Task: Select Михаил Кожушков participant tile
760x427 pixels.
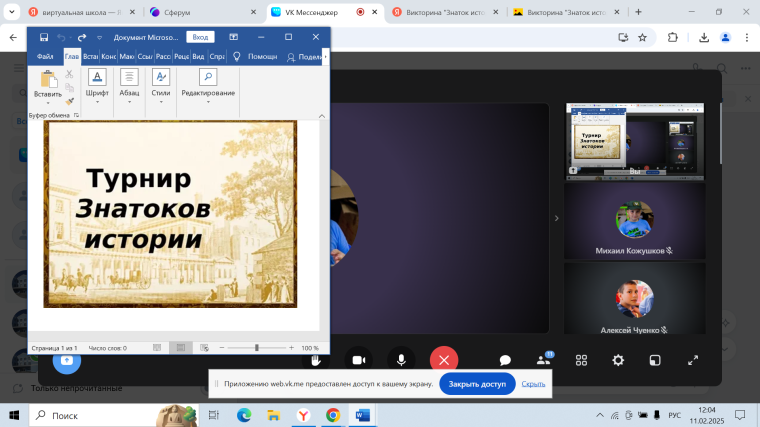Action: tap(635, 221)
